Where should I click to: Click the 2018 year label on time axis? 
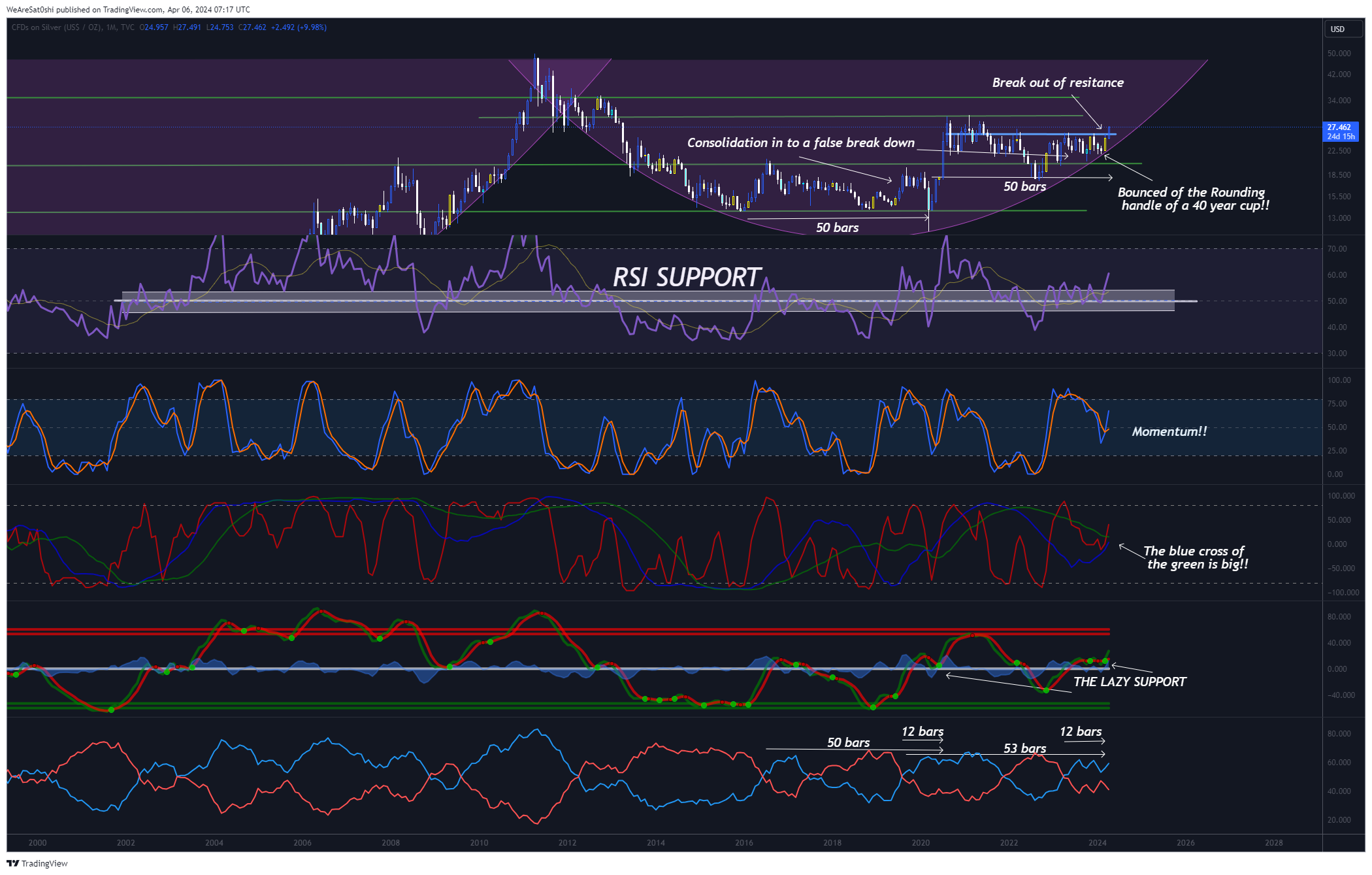coord(832,842)
